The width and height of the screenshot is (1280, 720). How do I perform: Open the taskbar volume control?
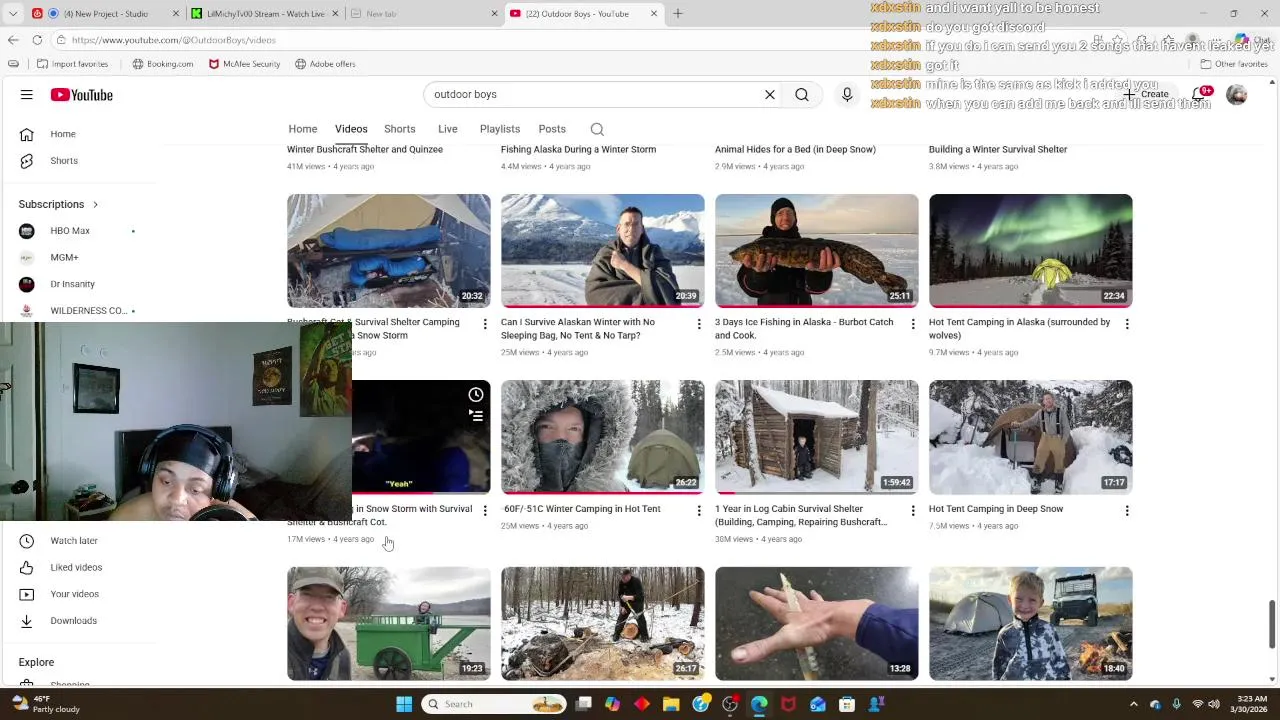[x=1216, y=704]
